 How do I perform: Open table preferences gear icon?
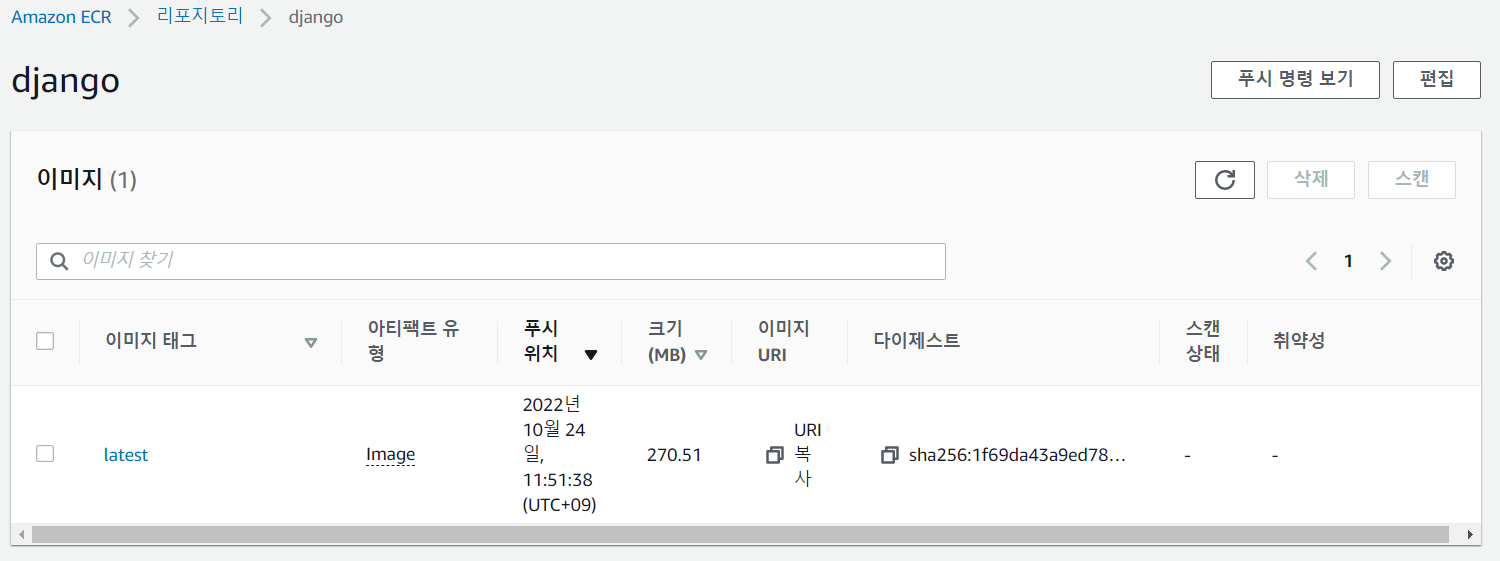click(x=1443, y=261)
